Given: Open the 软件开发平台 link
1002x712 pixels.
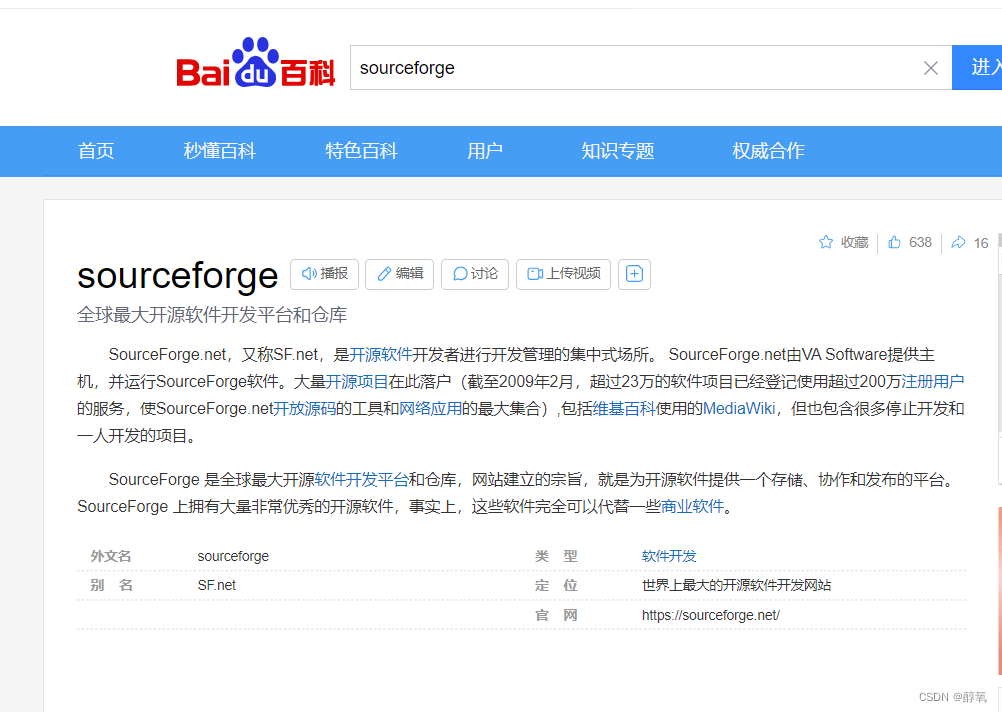Looking at the screenshot, I should (362, 479).
